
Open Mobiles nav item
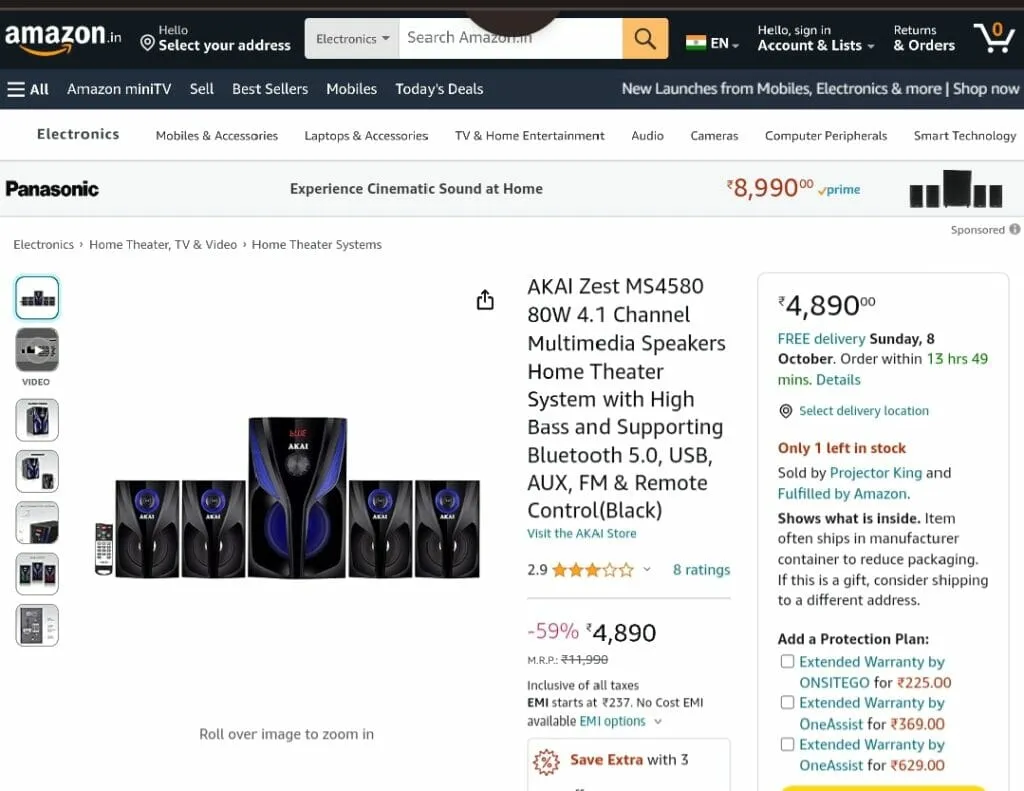click(x=351, y=89)
